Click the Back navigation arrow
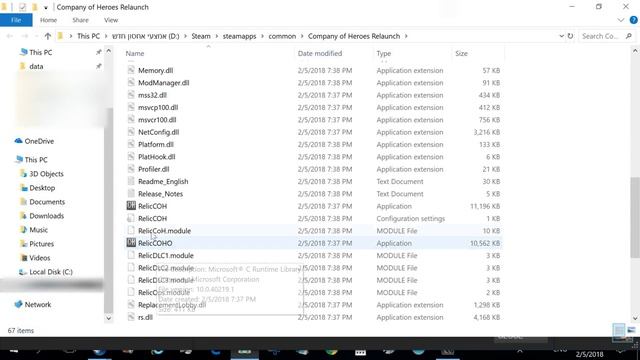The height and width of the screenshot is (360, 640). [x=10, y=36]
